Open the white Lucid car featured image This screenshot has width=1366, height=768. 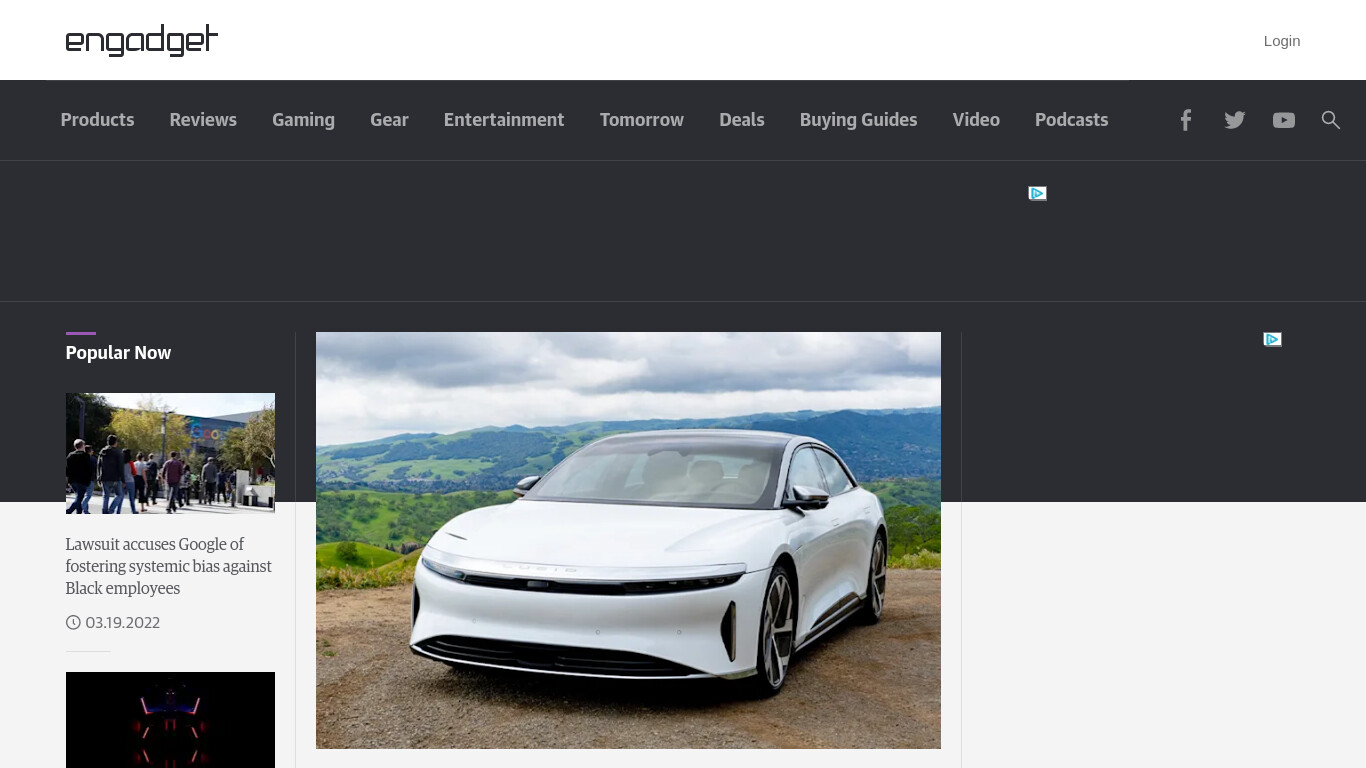pyautogui.click(x=628, y=540)
